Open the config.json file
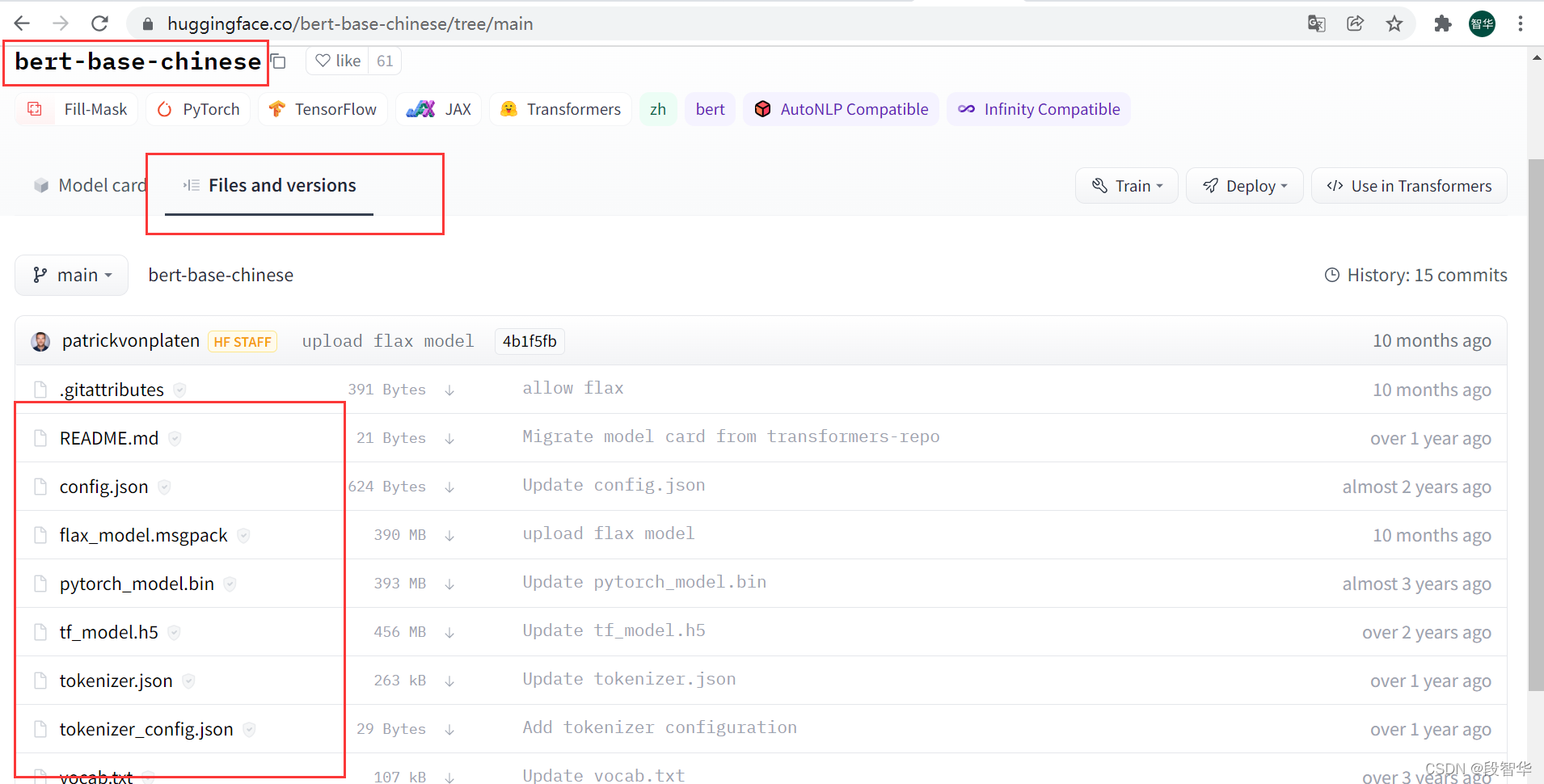This screenshot has width=1544, height=784. pyautogui.click(x=103, y=487)
